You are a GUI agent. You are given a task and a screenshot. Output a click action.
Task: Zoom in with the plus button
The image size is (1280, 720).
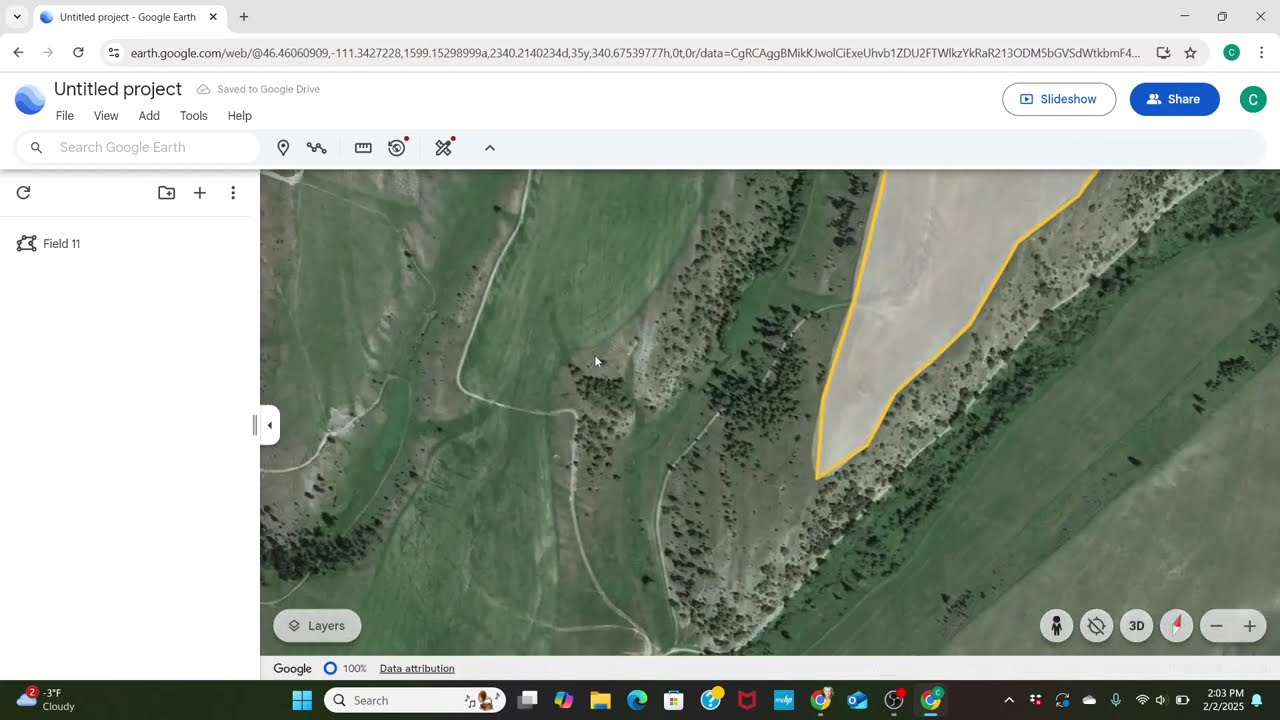tap(1249, 626)
